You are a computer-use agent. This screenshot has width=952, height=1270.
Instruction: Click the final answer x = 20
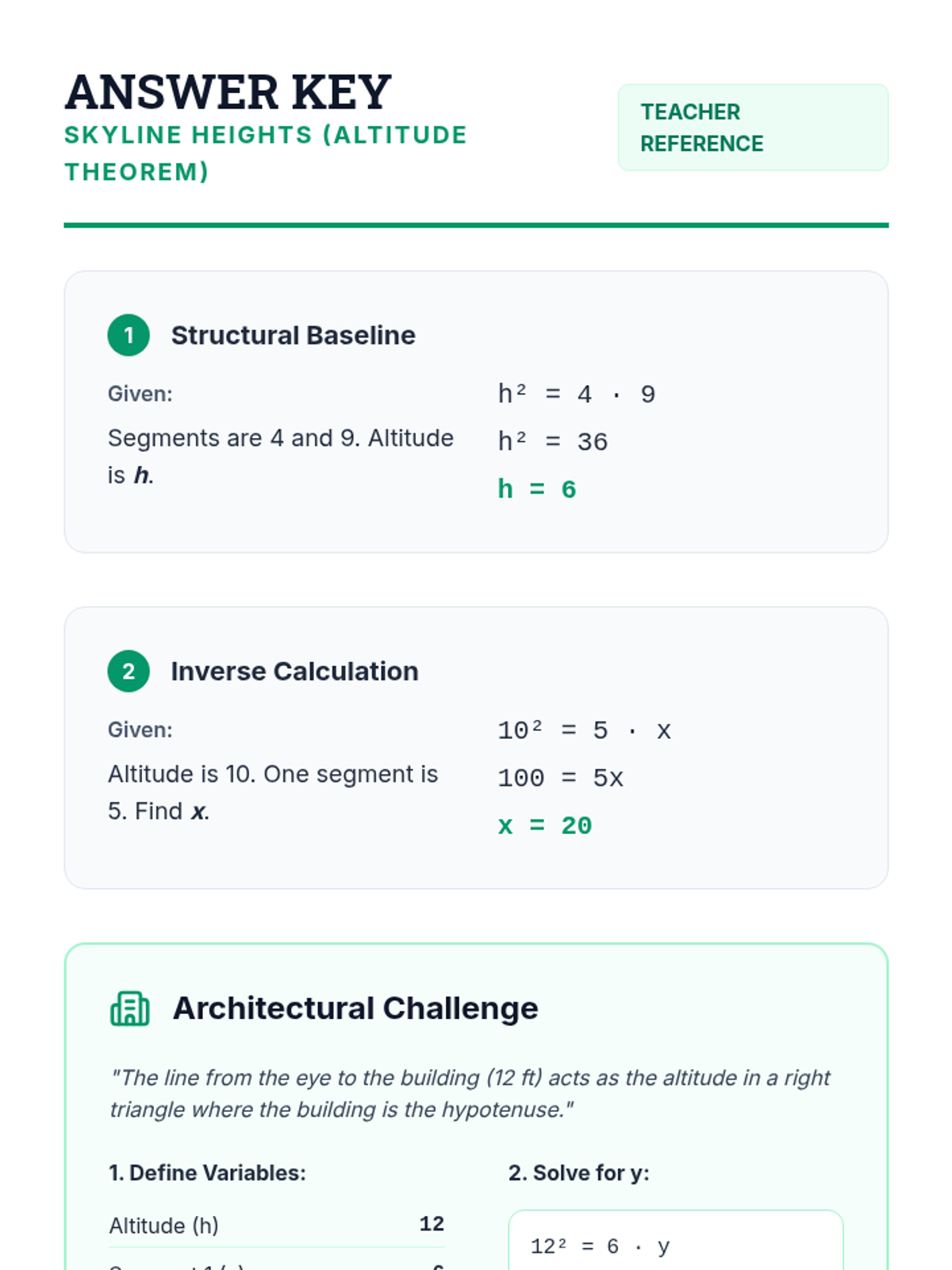(x=544, y=826)
